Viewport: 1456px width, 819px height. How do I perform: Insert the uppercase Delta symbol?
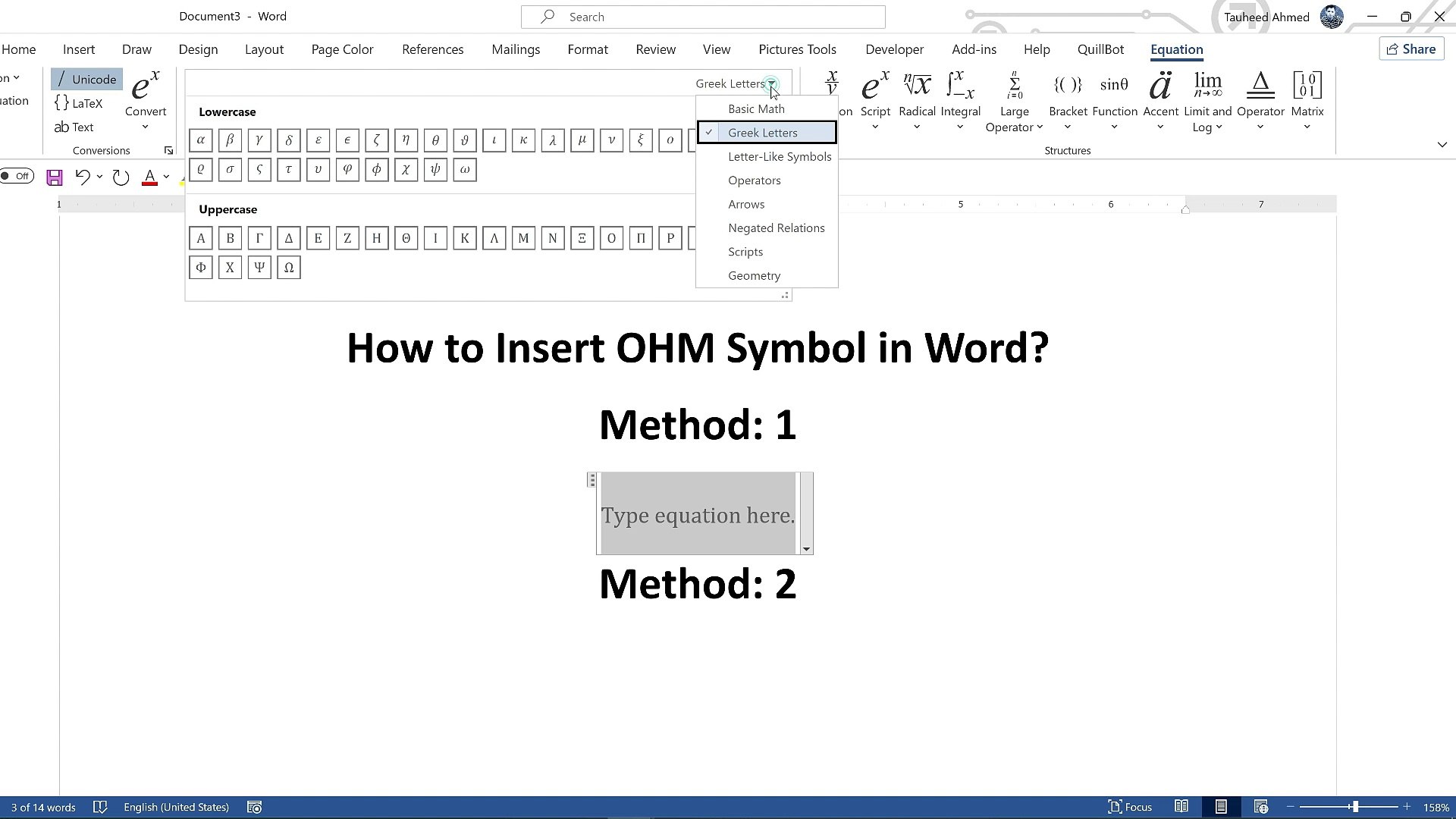coord(289,238)
